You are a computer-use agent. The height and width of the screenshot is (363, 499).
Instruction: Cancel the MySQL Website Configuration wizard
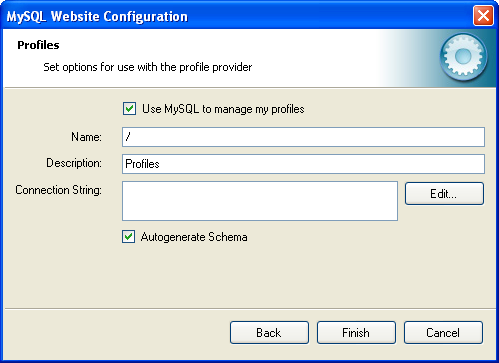(x=443, y=332)
